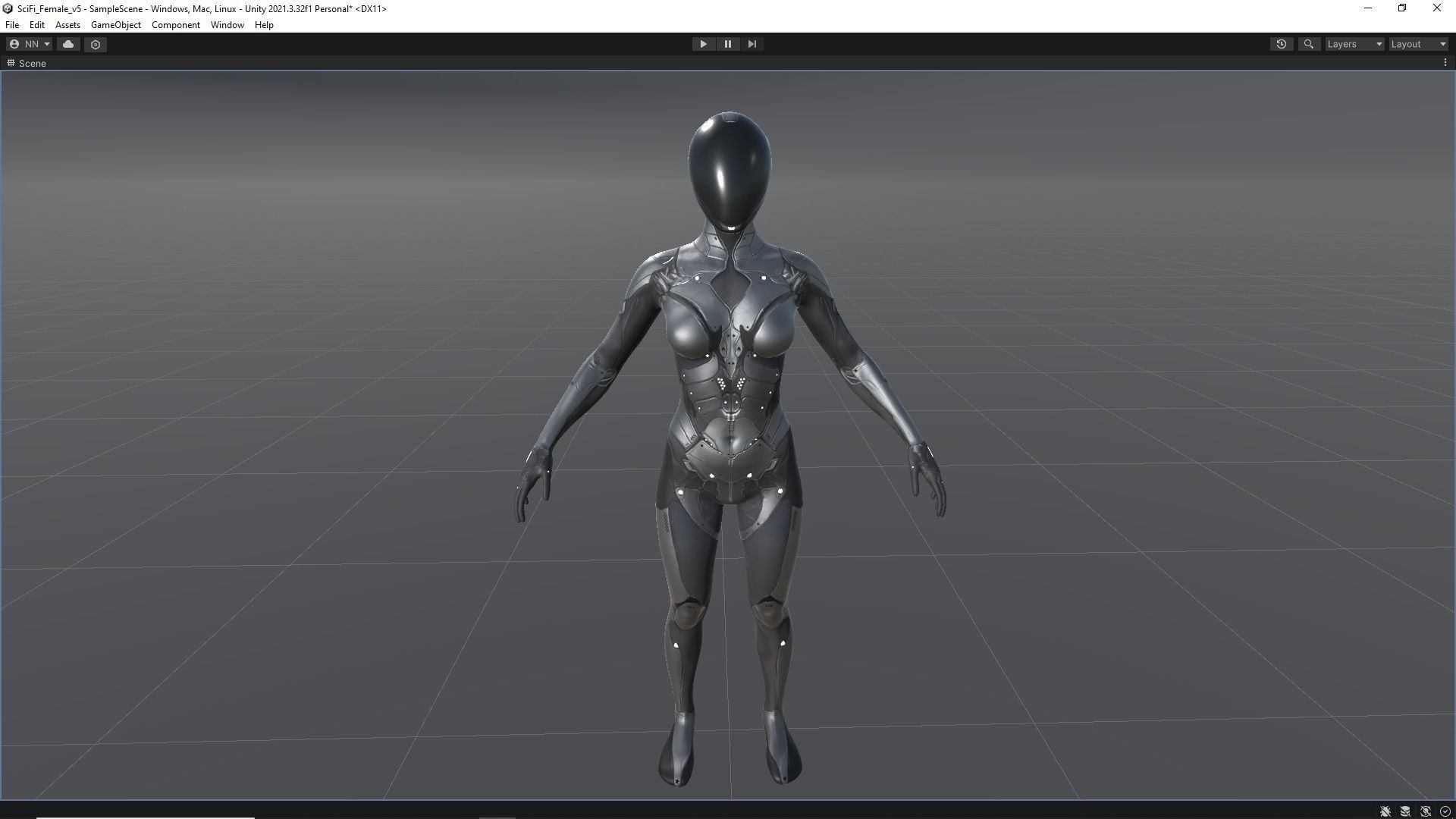Open the Scene tab's three-dot options menu

1445,63
